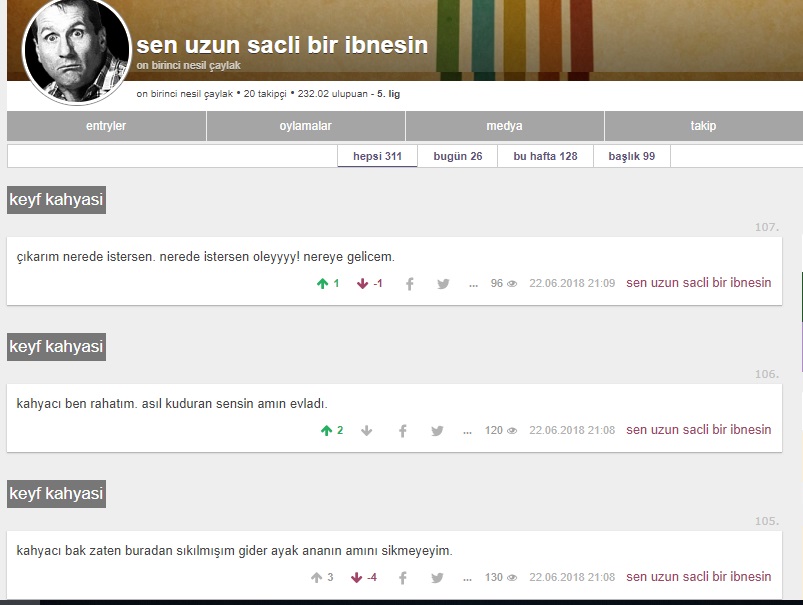803x605 pixels.
Task: Upvote entry number 105
Action: (317, 578)
